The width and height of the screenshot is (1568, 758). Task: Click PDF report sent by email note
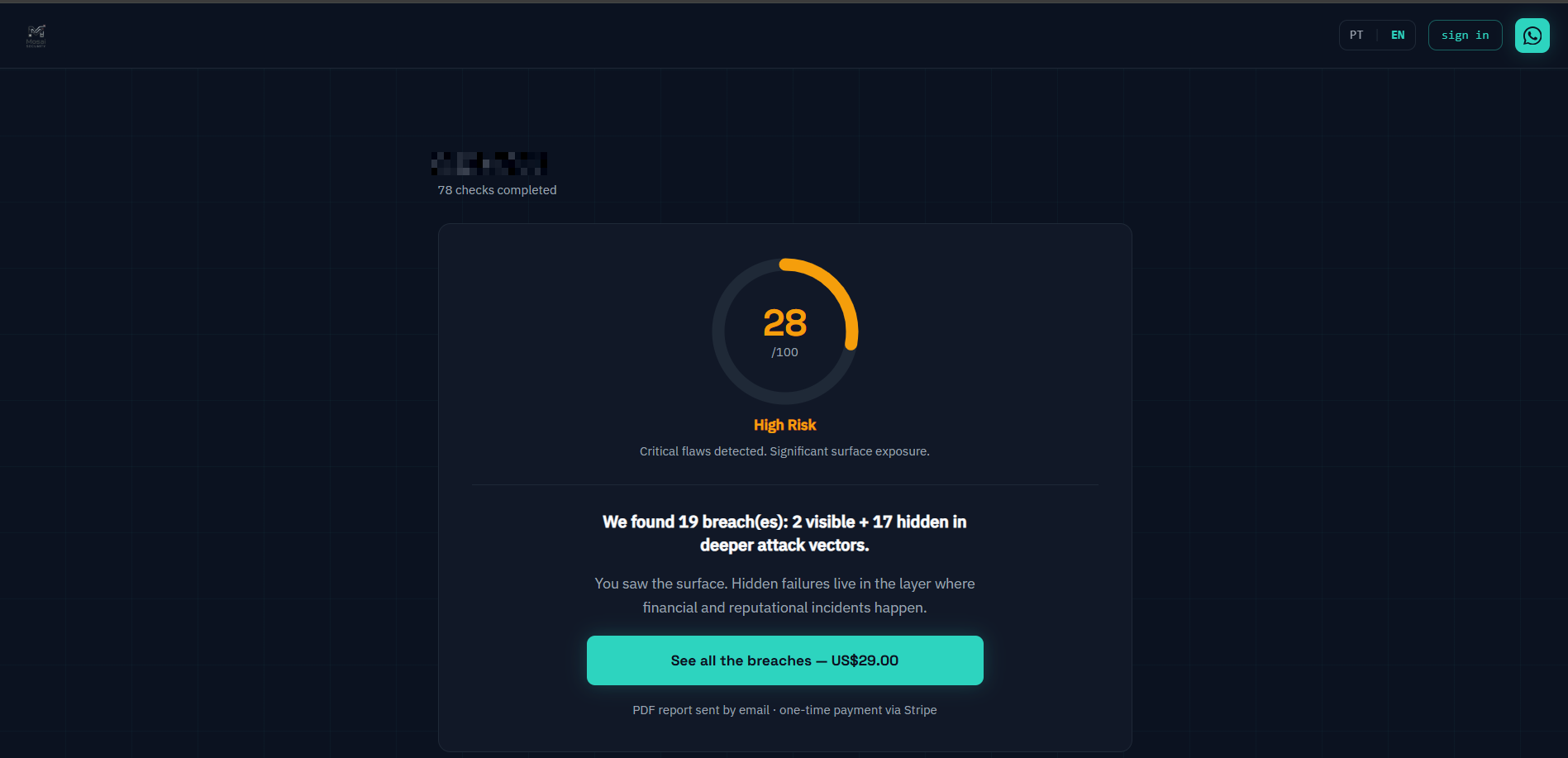pos(784,710)
